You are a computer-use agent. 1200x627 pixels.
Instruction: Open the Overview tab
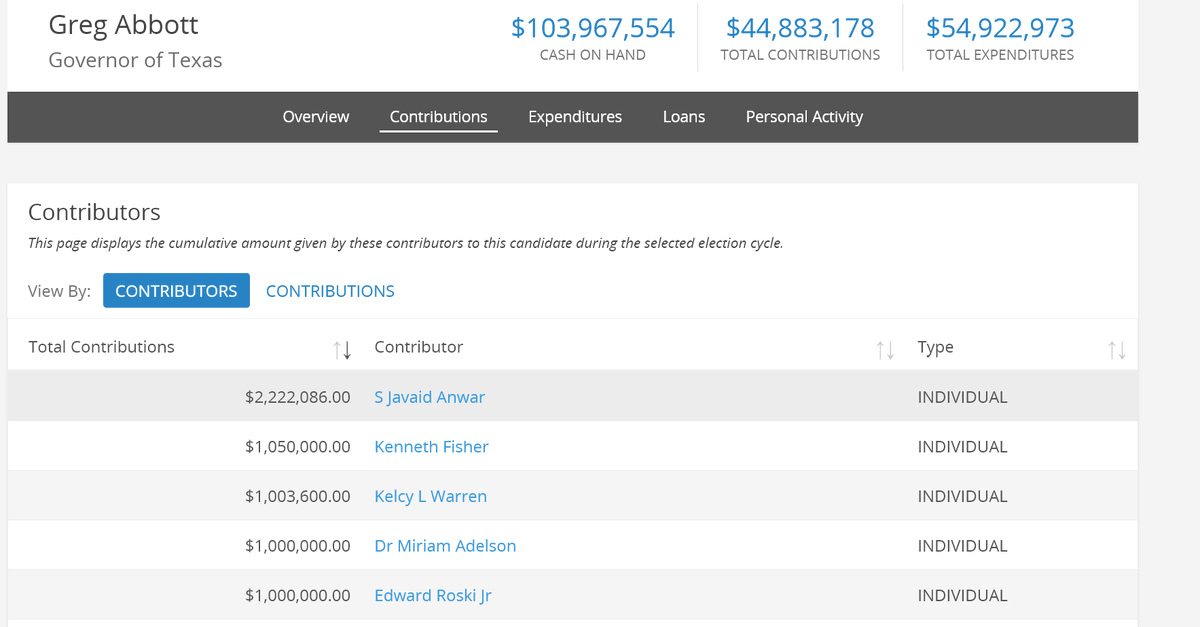(316, 117)
